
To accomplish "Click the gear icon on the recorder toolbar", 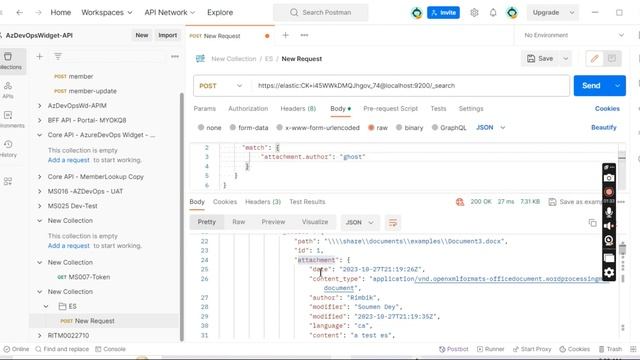I will pyautogui.click(x=609, y=272).
